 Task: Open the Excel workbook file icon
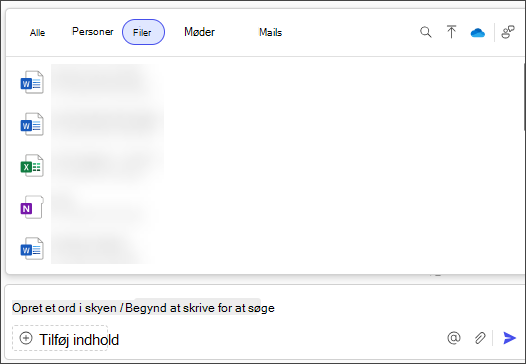coord(32,166)
